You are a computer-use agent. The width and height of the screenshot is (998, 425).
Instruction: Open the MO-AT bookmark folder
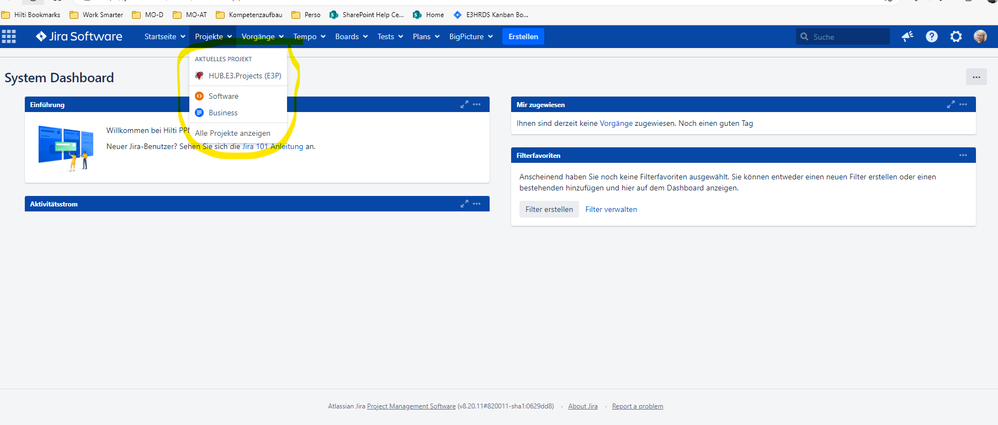[x=189, y=15]
